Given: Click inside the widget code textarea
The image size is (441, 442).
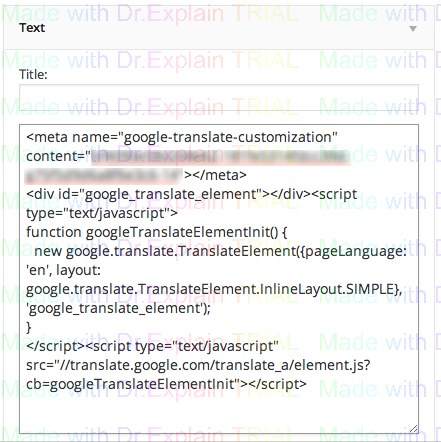Looking at the screenshot, I should point(219,279).
